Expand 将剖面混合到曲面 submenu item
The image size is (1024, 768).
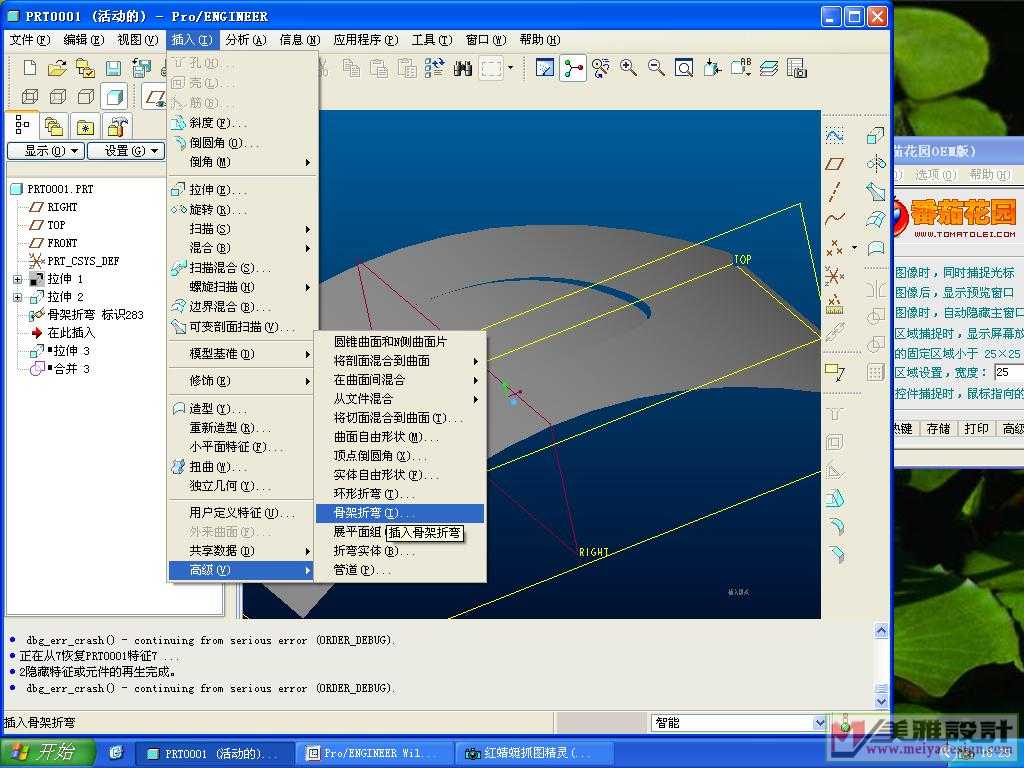400,361
